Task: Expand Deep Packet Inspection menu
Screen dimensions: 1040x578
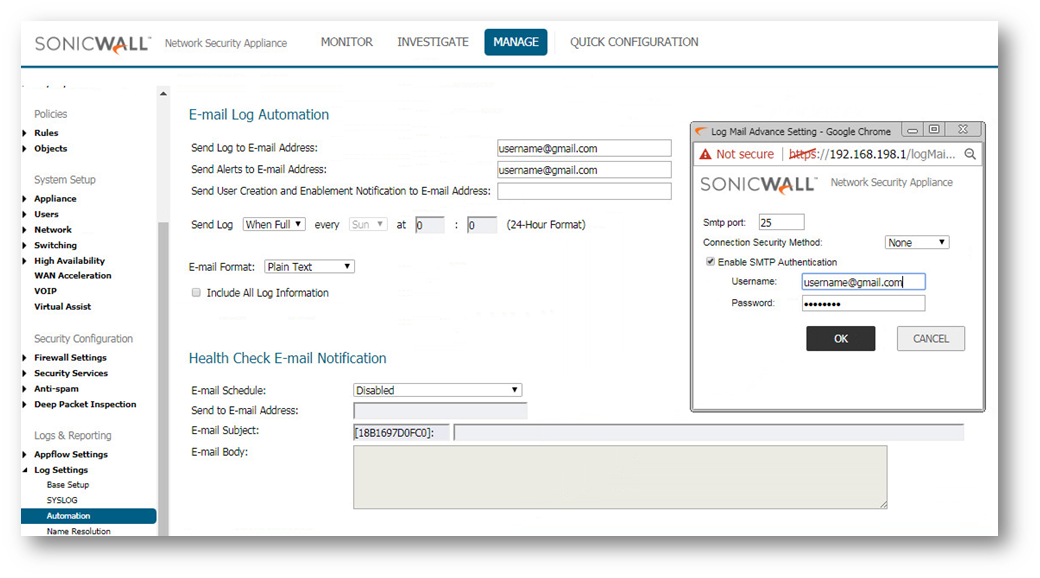Action: [x=85, y=404]
